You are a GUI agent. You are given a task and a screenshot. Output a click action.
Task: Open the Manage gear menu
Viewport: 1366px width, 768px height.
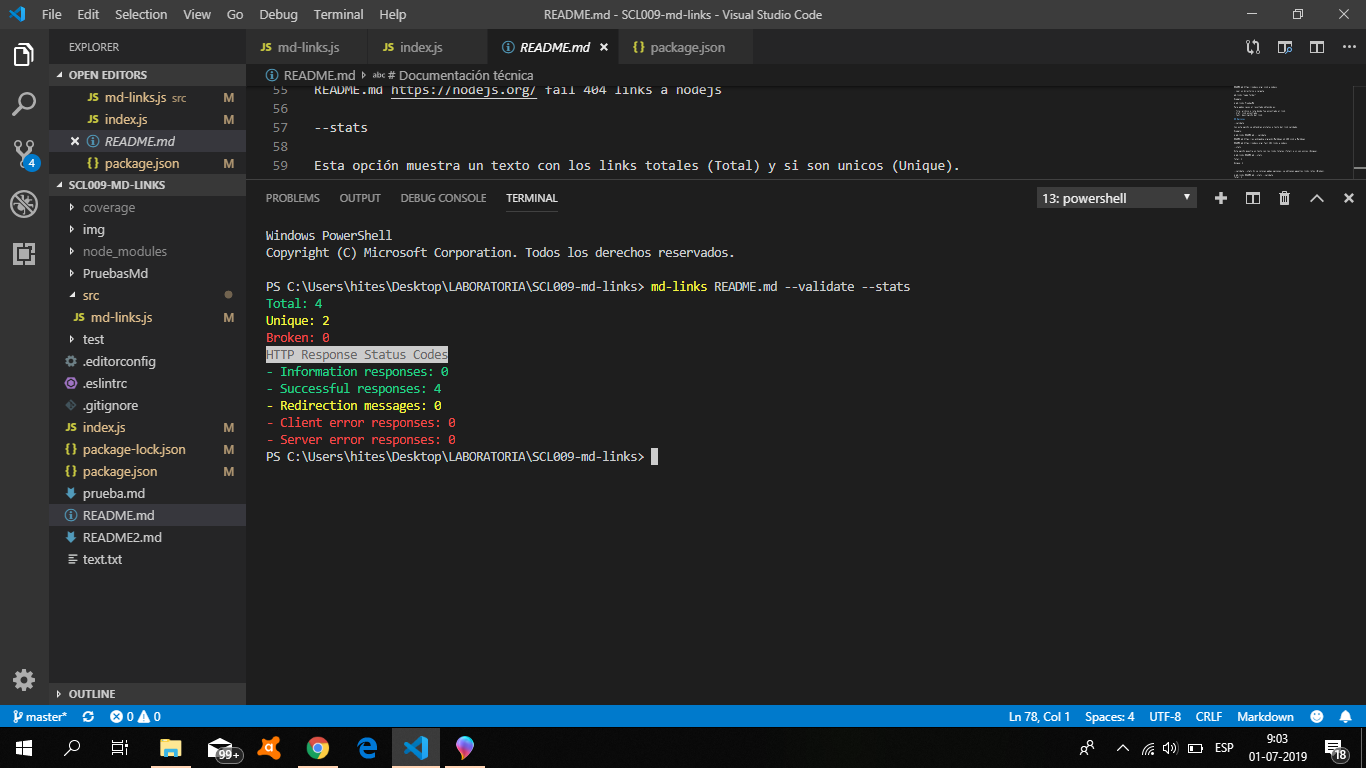(x=24, y=680)
